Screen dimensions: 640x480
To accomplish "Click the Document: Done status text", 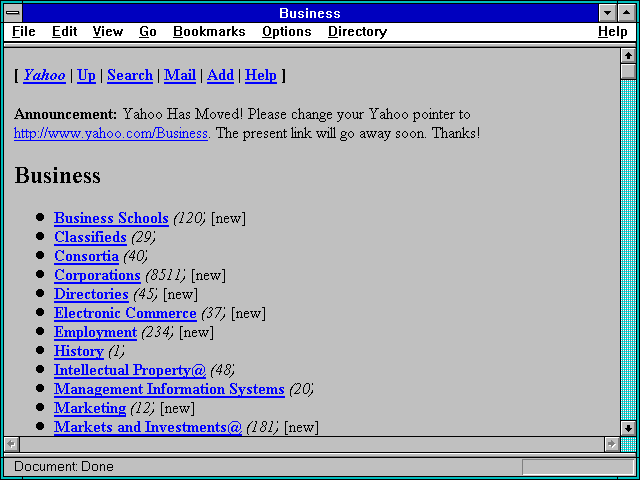I will [64, 466].
